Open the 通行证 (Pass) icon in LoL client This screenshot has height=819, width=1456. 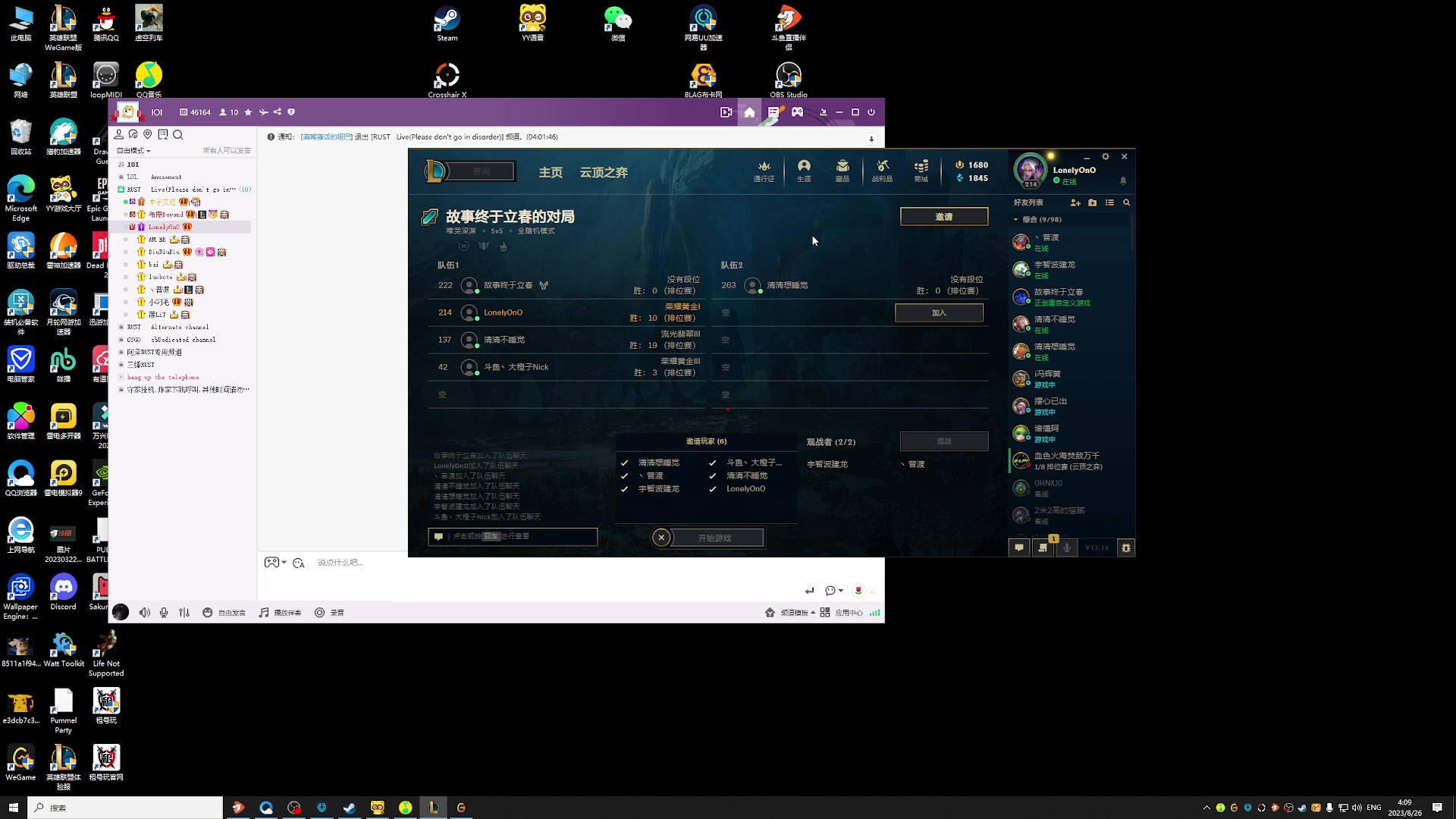(764, 171)
